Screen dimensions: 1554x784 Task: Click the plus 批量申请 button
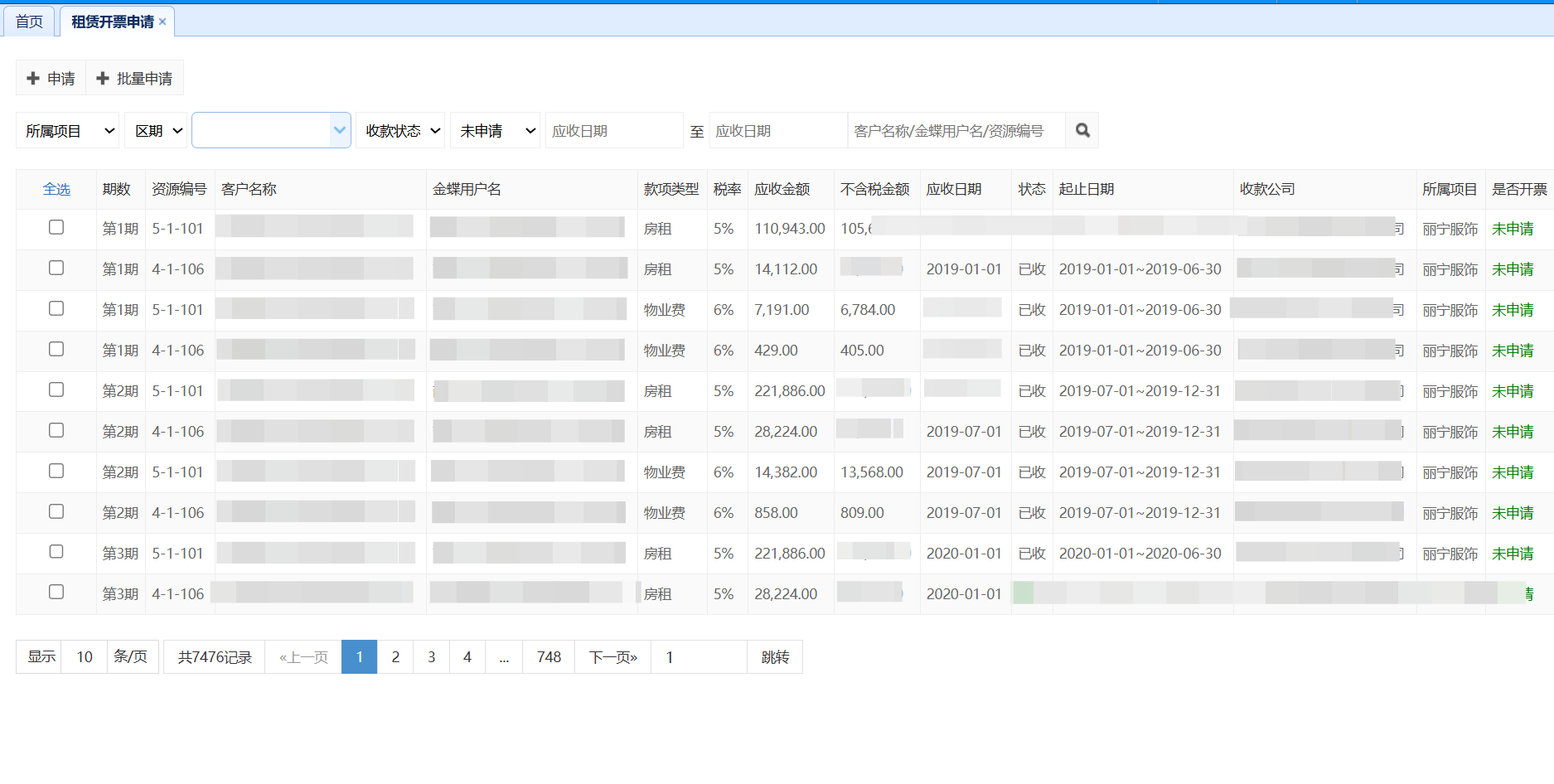[134, 78]
